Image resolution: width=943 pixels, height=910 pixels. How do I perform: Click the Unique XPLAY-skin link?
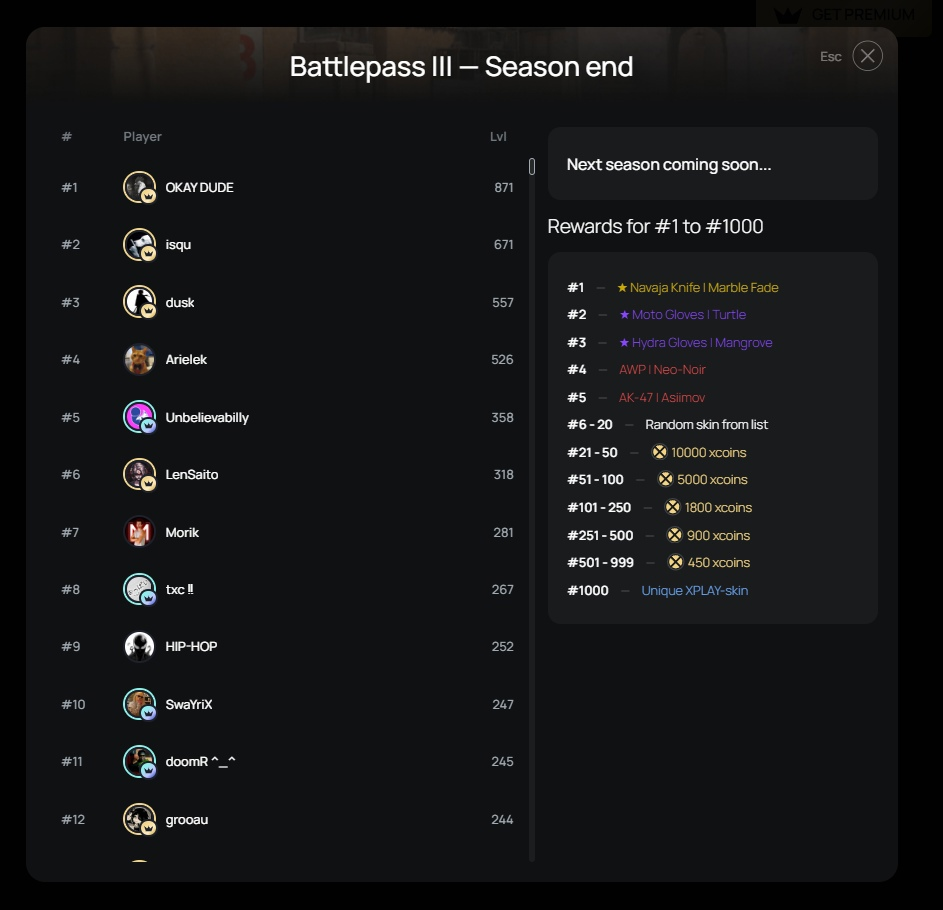coord(695,591)
